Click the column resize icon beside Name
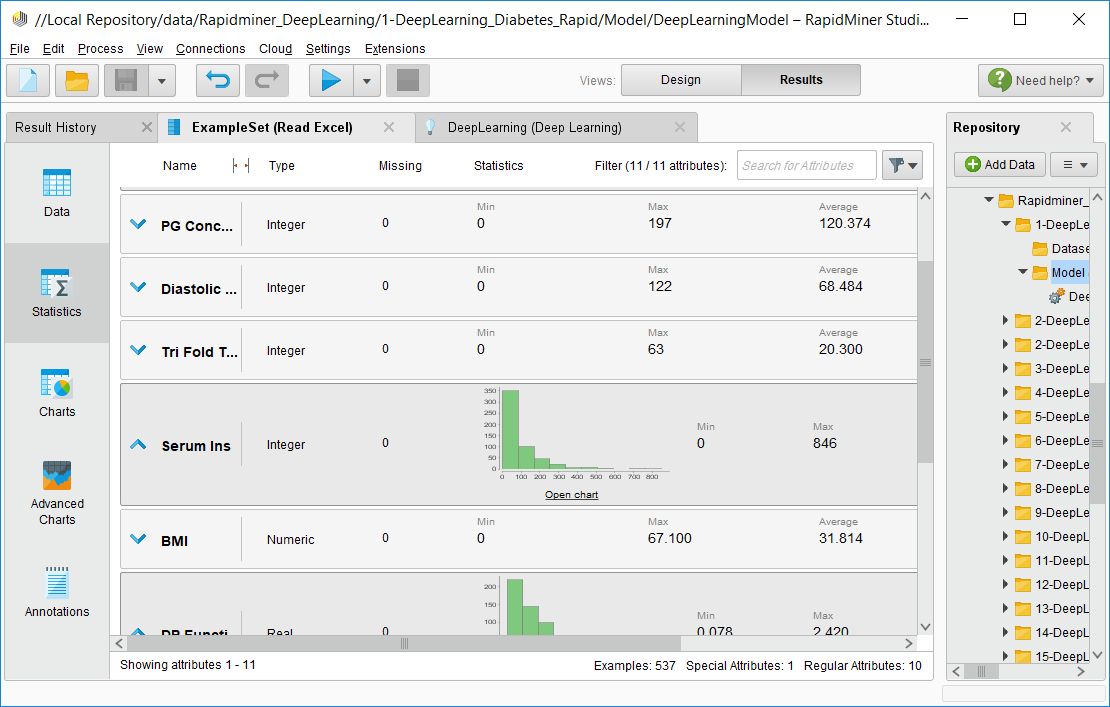This screenshot has height=707, width=1110. tap(241, 166)
